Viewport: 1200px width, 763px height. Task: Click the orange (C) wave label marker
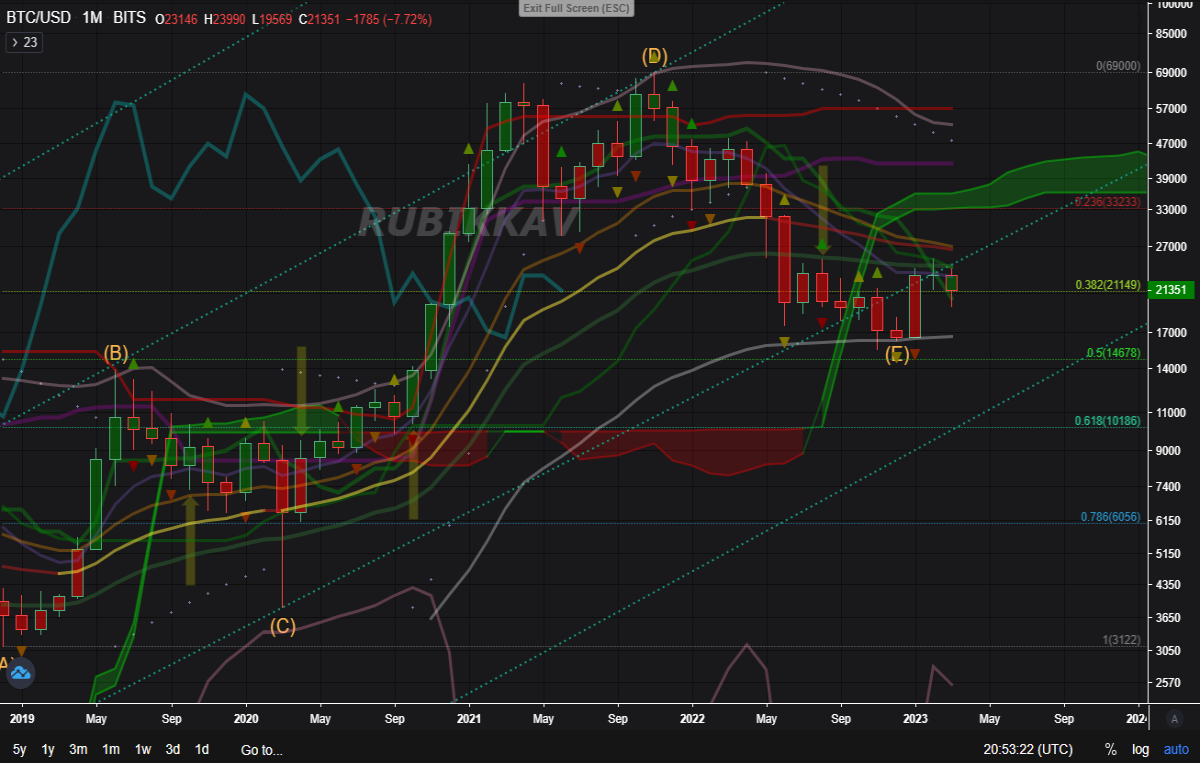coord(283,626)
